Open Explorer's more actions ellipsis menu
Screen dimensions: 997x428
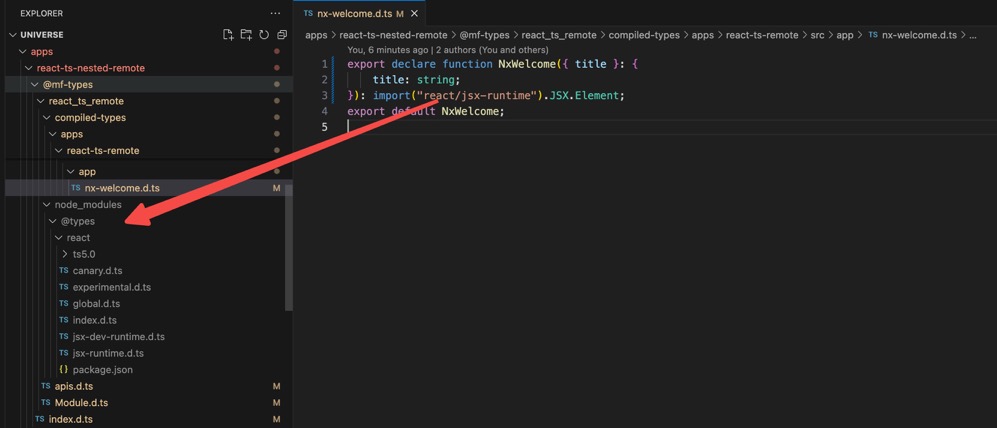[x=275, y=13]
